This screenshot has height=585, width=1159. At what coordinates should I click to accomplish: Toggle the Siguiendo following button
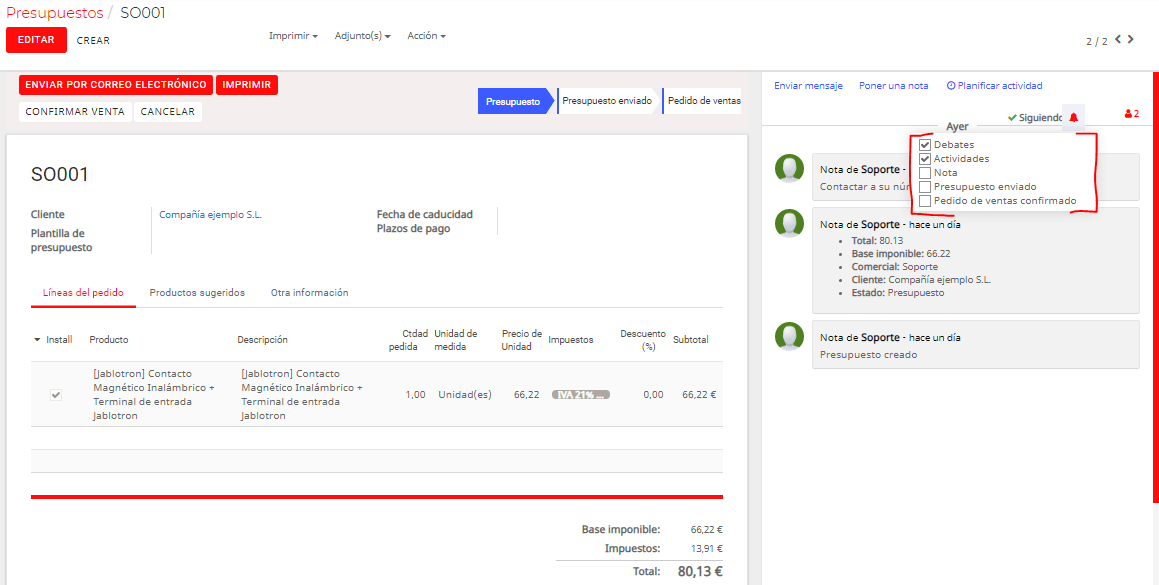pos(1035,118)
